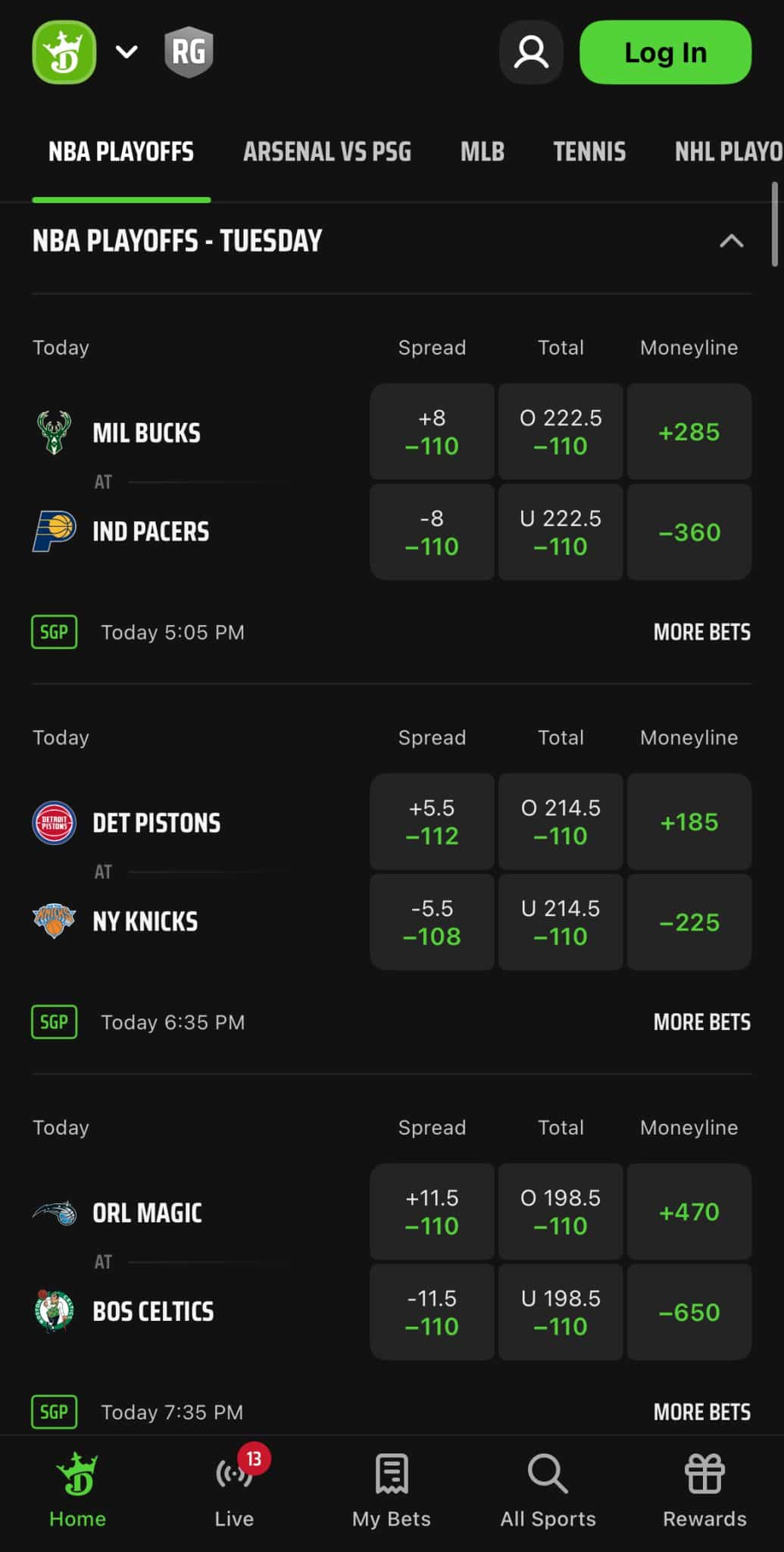The width and height of the screenshot is (784, 1552).
Task: Select the Knicks -5.5 spread bet
Action: (x=431, y=921)
